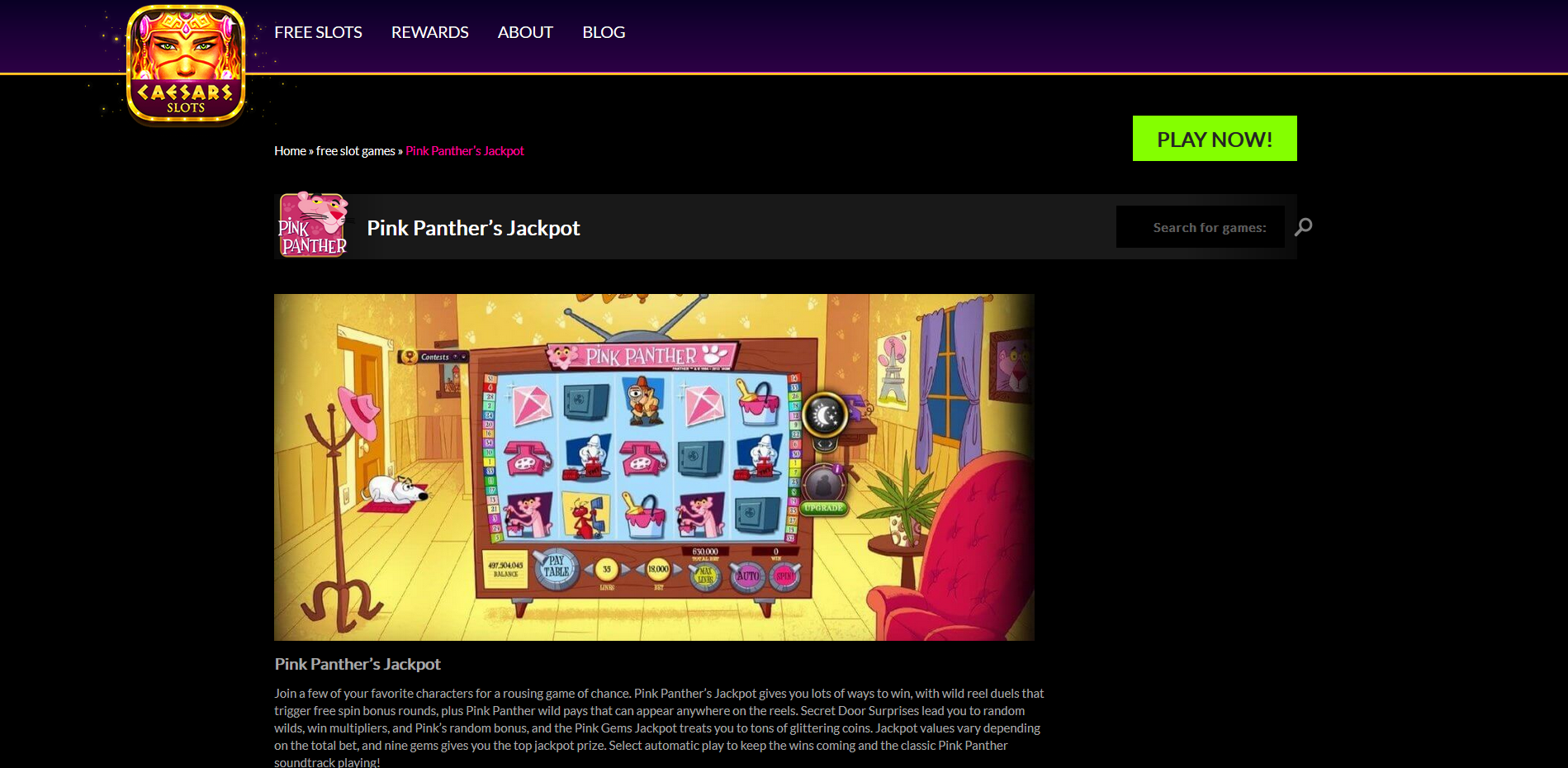
Task: Open the Free Slots menu item
Action: pos(318,32)
